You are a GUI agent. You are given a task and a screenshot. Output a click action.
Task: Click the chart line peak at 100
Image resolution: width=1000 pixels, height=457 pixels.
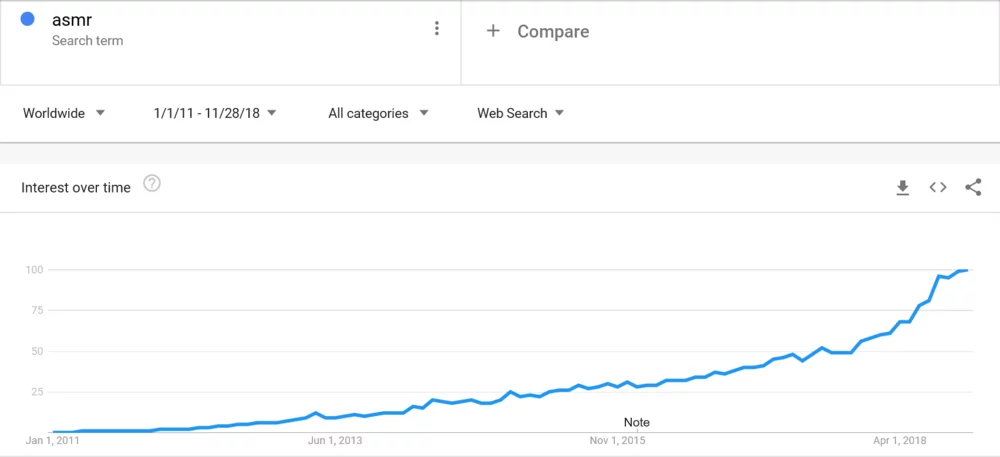point(966,270)
